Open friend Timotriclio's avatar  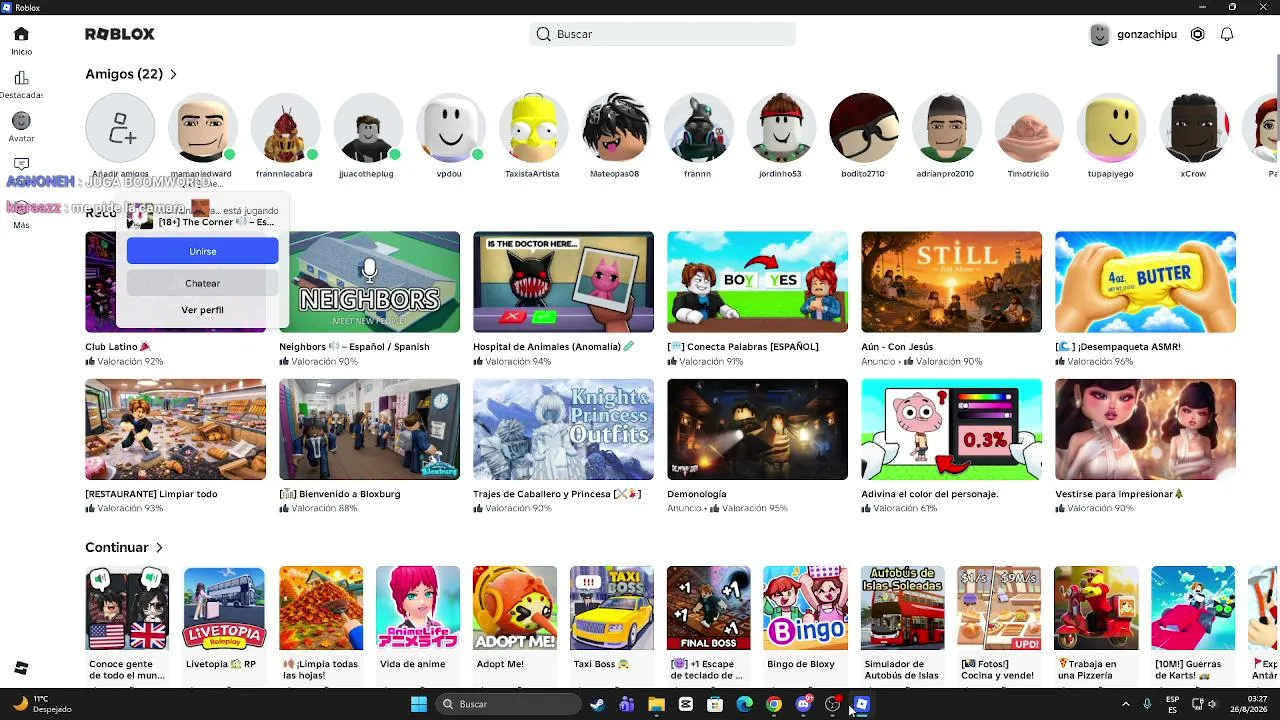tap(1028, 128)
